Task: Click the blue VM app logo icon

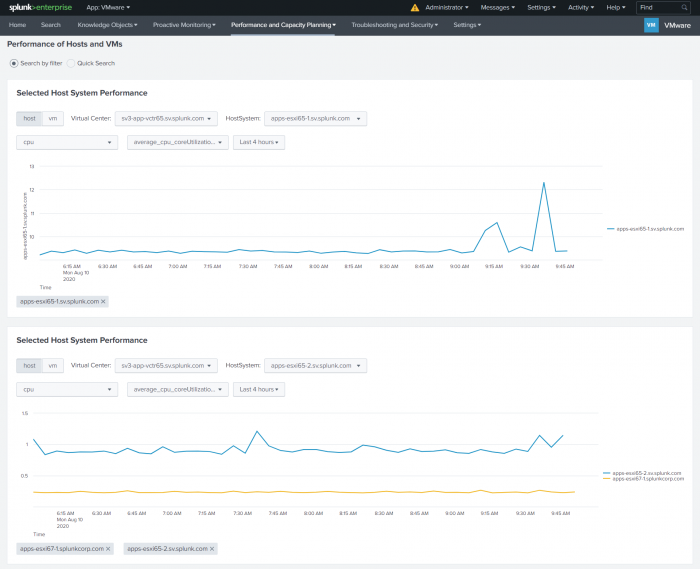Action: coord(651,25)
